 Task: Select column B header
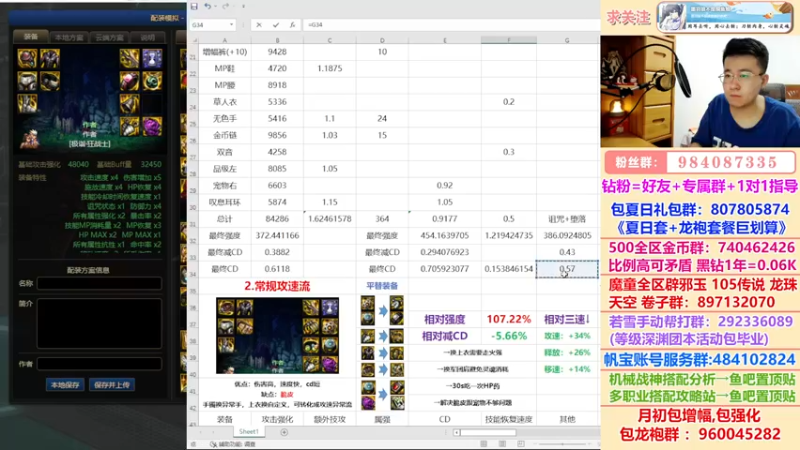277,40
